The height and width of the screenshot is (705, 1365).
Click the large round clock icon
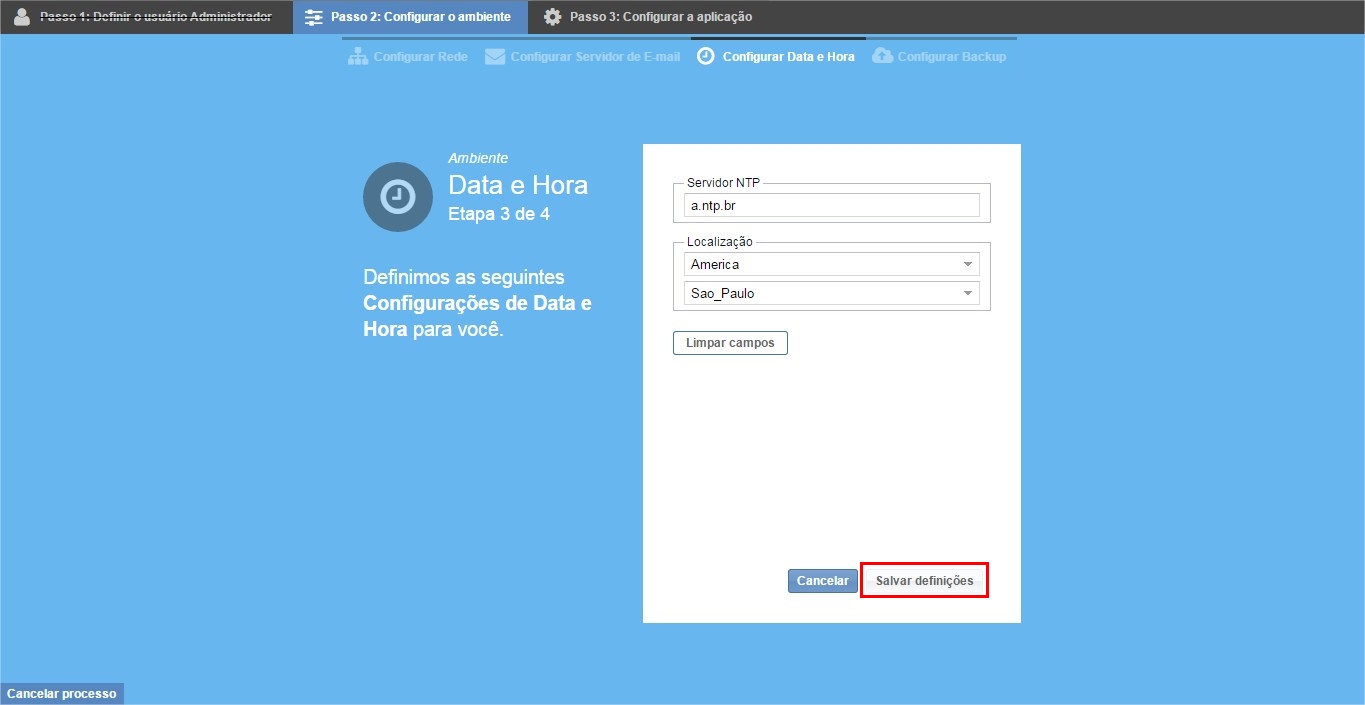pyautogui.click(x=398, y=197)
